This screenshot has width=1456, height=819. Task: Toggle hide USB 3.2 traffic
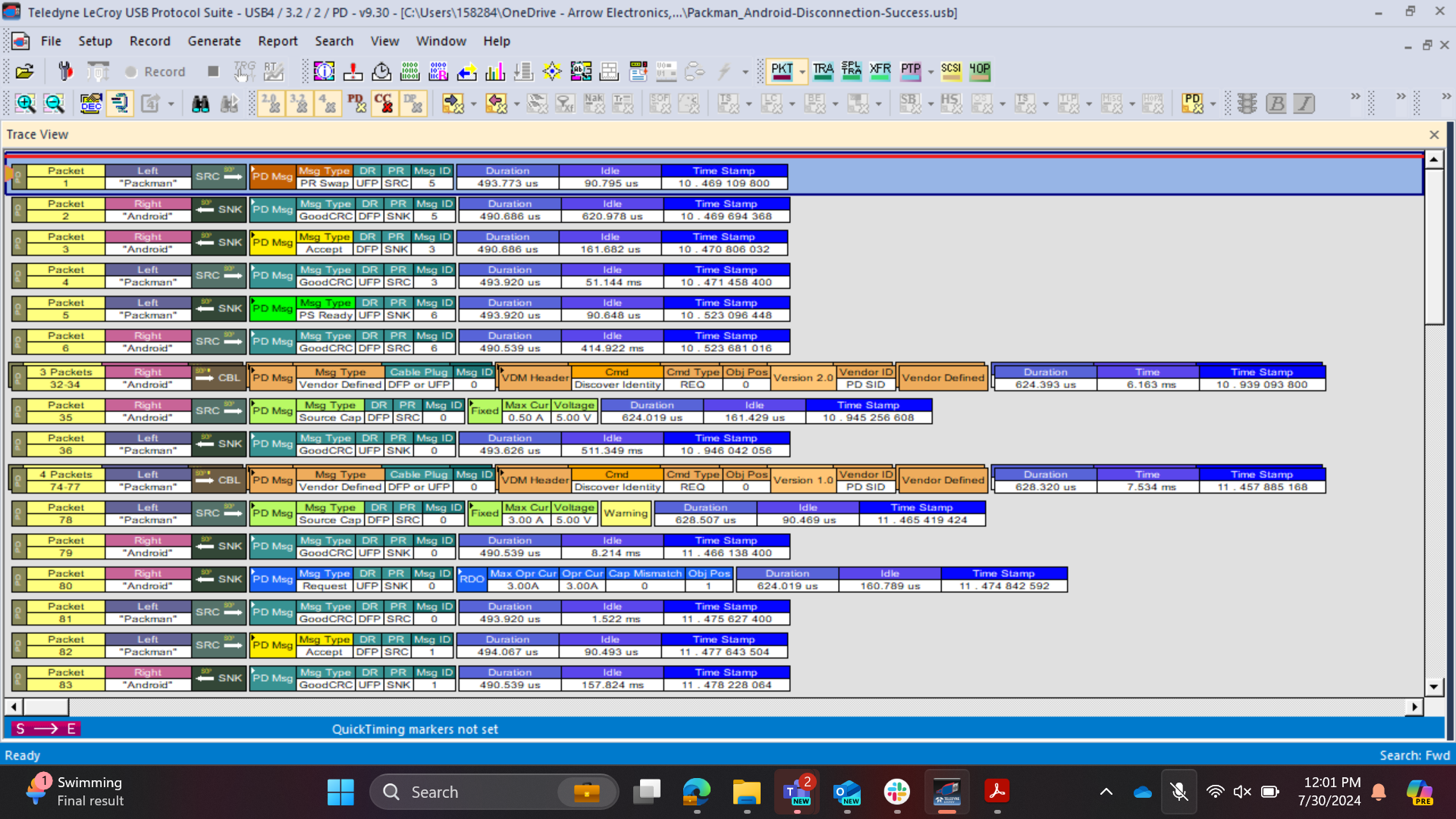click(x=300, y=104)
